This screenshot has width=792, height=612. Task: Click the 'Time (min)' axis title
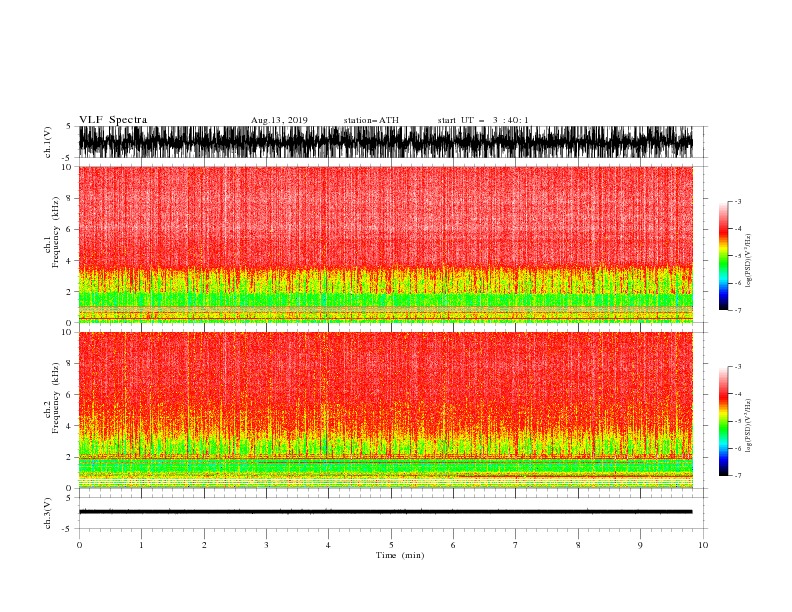400,555
